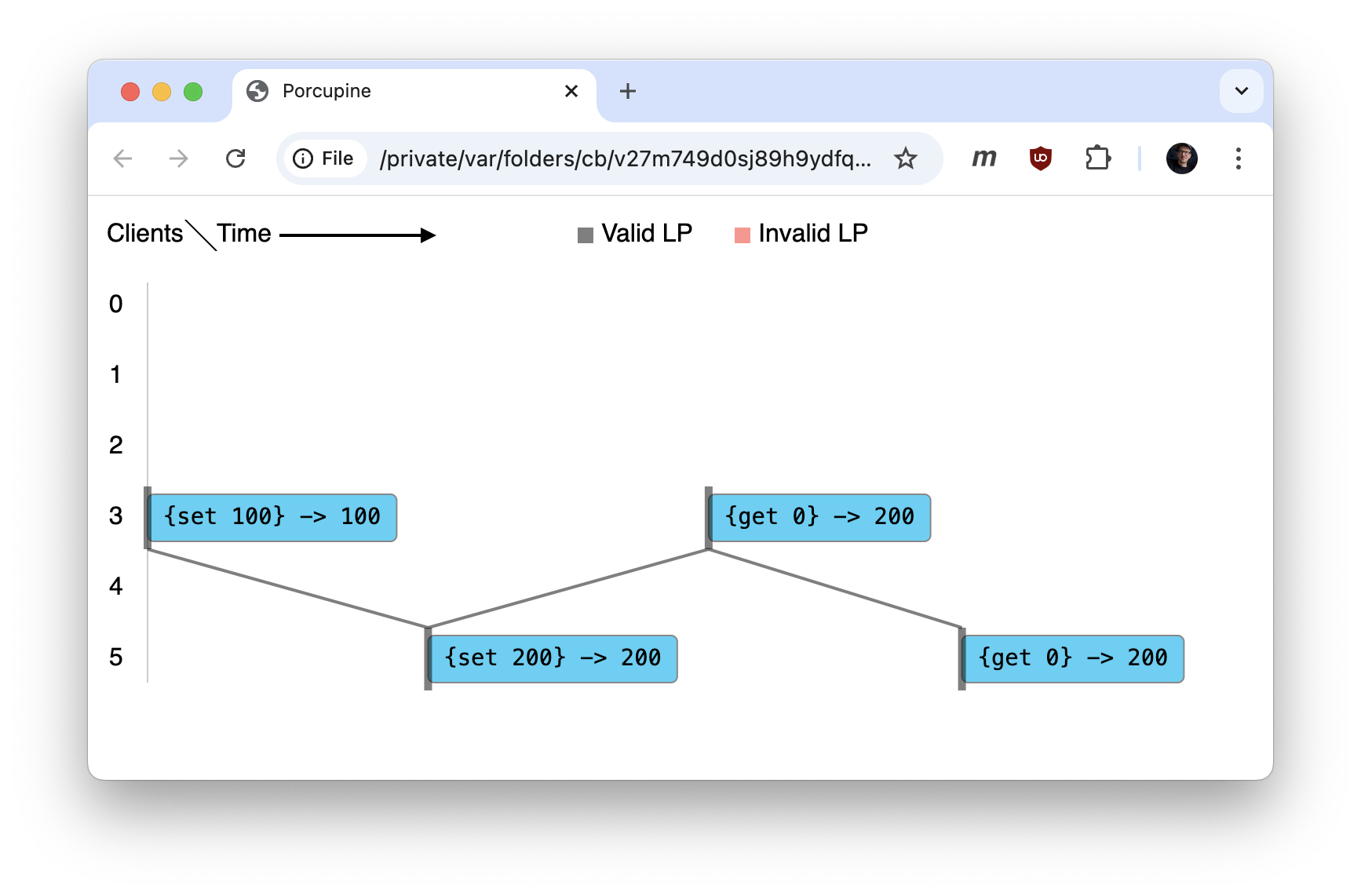This screenshot has width=1361, height=896.
Task: Click client row label 5
Action: (116, 657)
